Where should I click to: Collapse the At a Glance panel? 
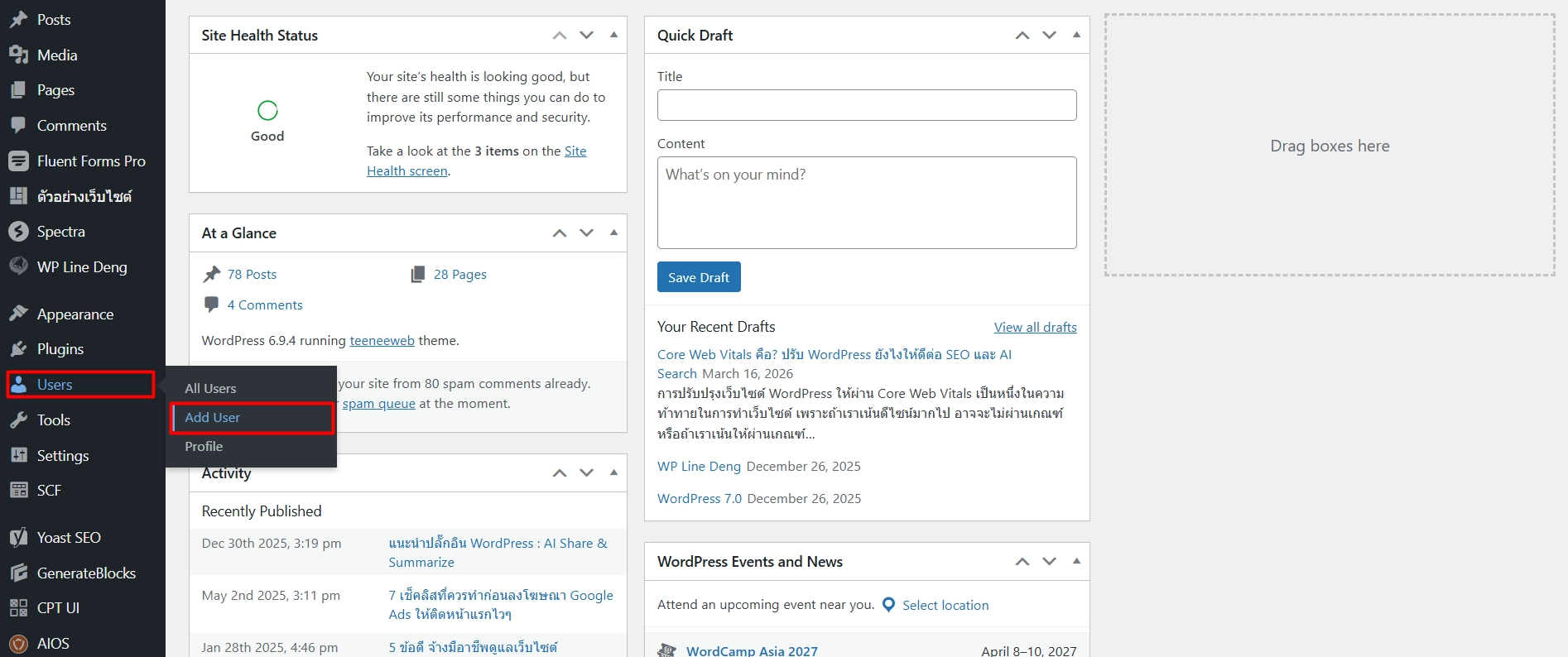point(613,233)
